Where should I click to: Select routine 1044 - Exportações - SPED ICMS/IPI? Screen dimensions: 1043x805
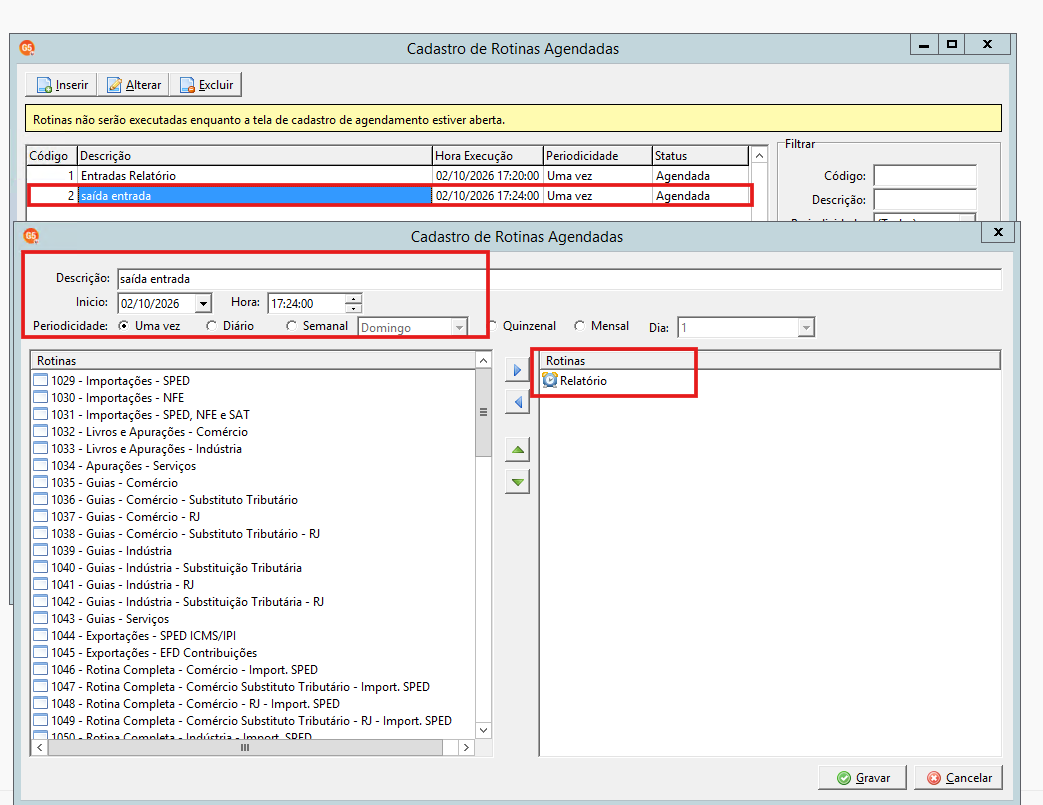[x=135, y=636]
